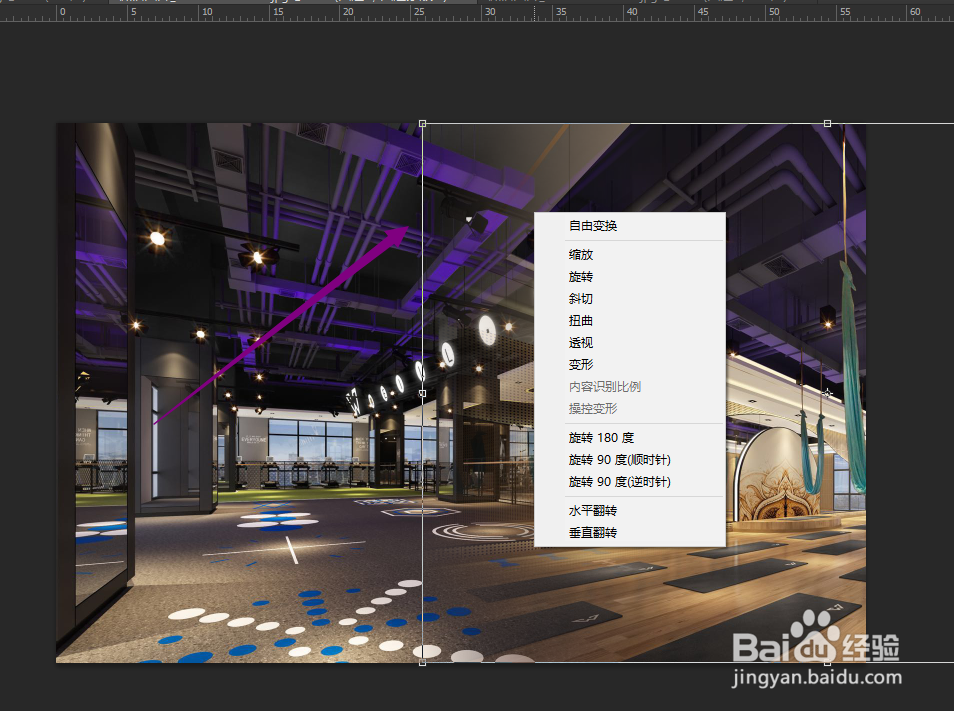Select 旋转 90 度(顺时针)
Viewport: 954px width, 711px height.
(x=630, y=459)
